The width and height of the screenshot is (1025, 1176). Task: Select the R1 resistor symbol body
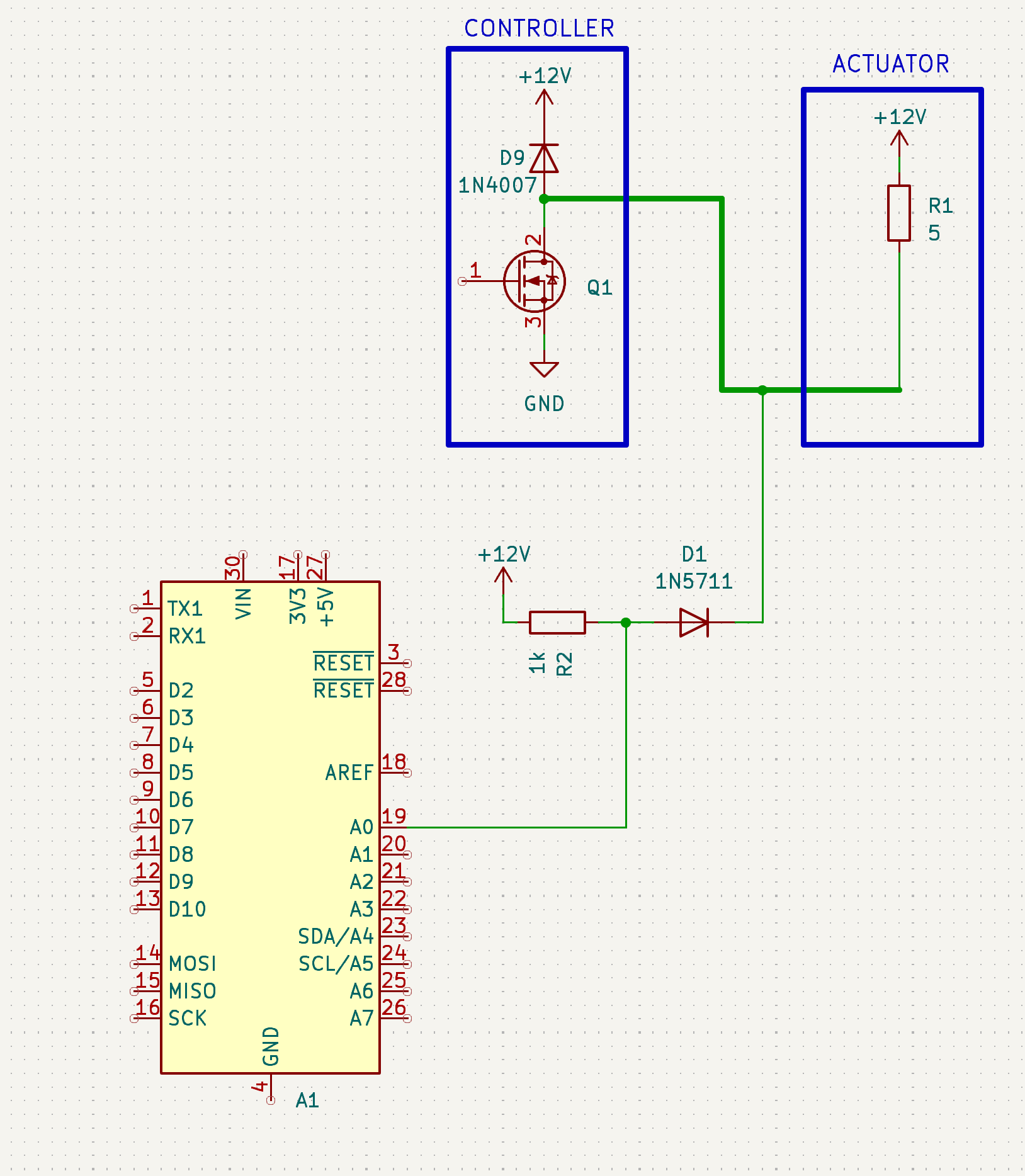click(x=899, y=213)
